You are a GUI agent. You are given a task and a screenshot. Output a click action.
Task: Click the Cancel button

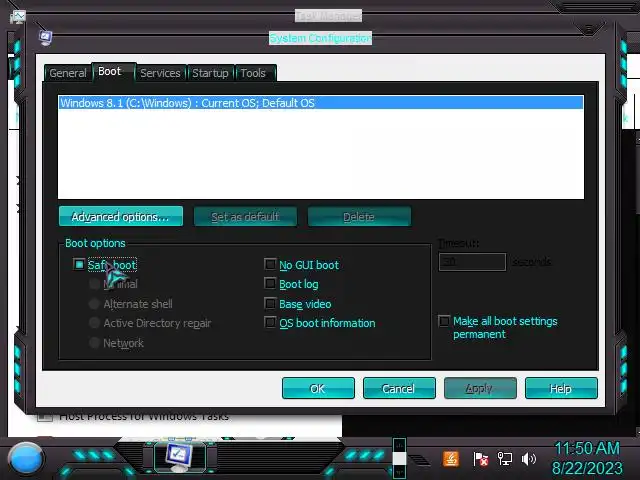click(399, 388)
